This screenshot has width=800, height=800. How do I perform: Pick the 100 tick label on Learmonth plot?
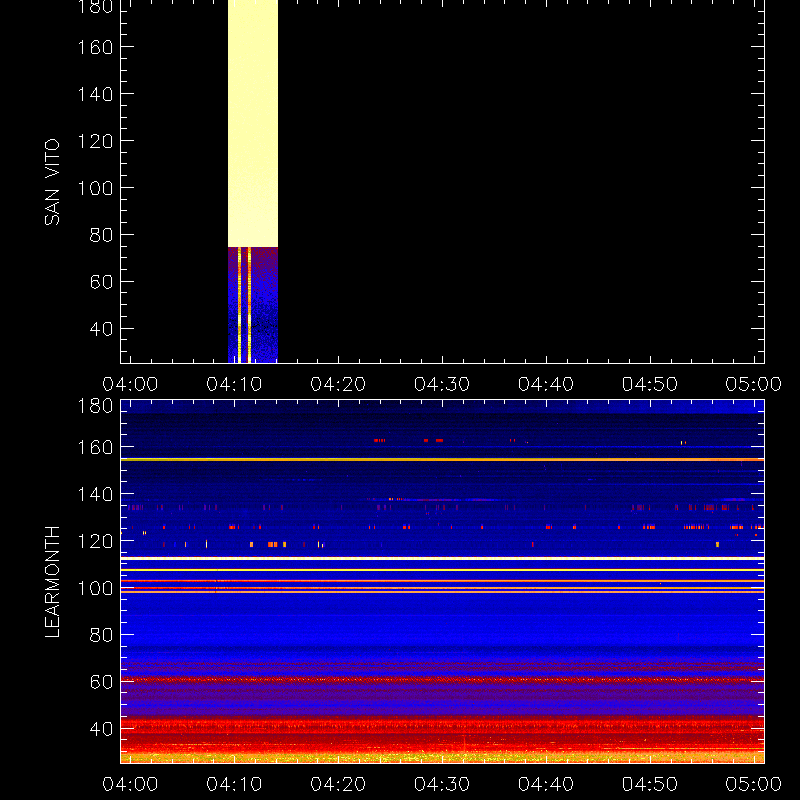pyautogui.click(x=95, y=588)
